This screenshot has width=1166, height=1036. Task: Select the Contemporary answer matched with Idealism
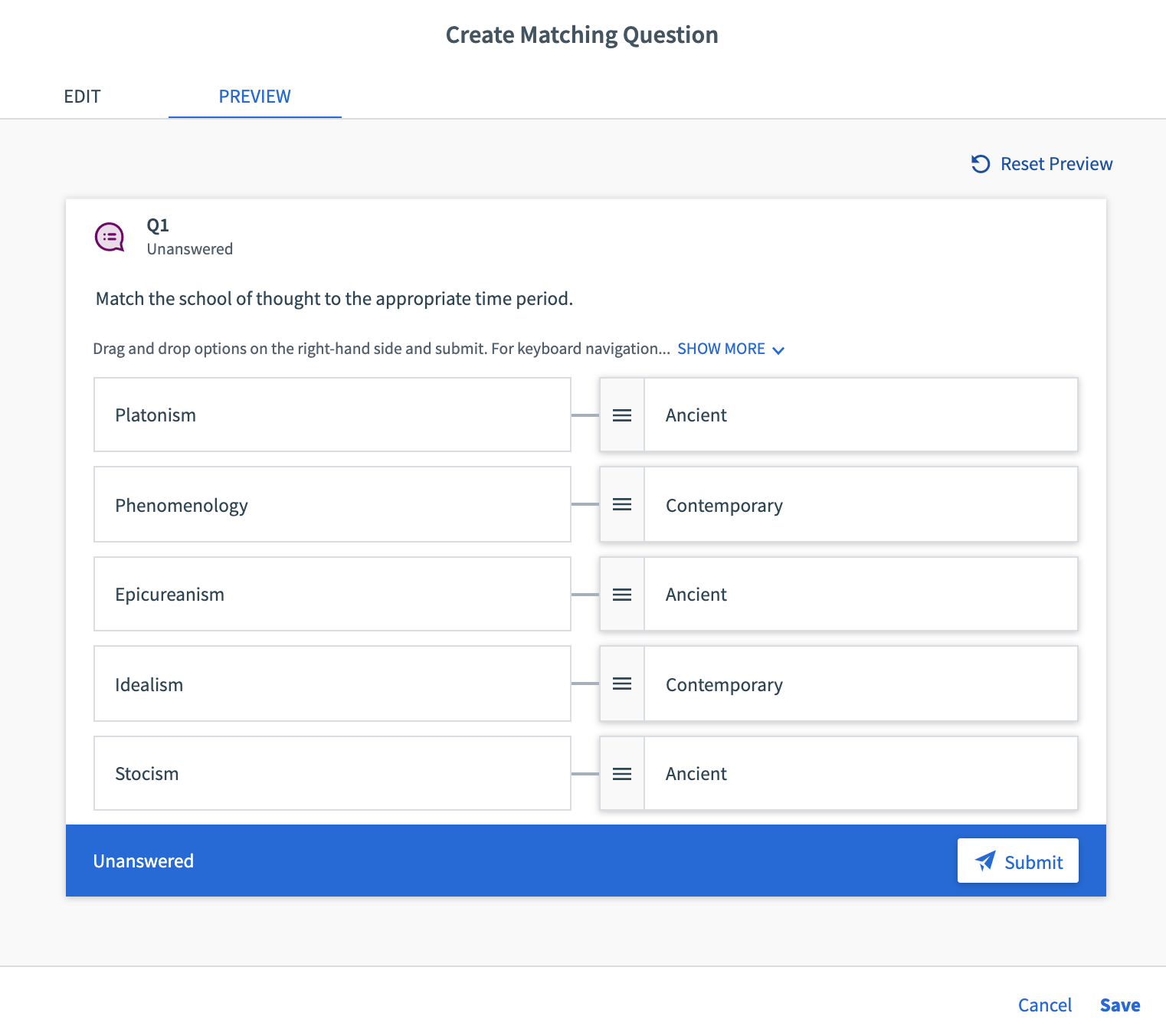(x=861, y=684)
